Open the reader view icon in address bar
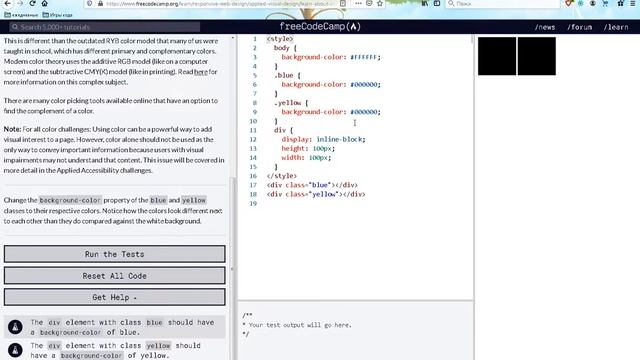Viewport: 640px width, 360px height. tap(343, 3)
